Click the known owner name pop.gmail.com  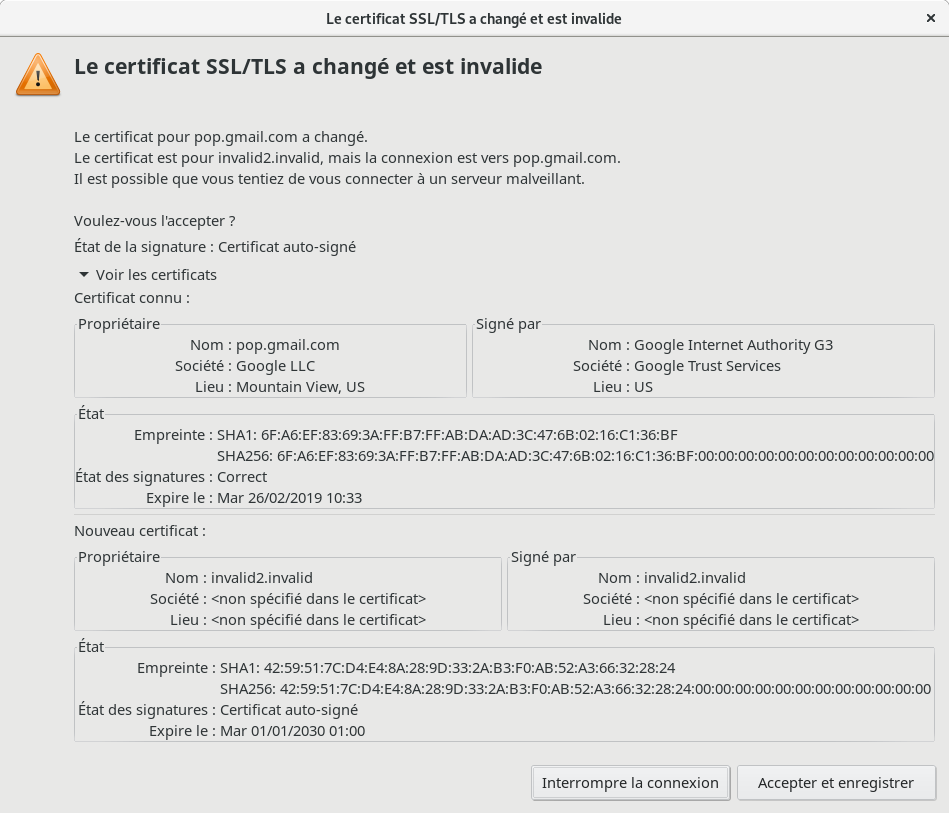tap(287, 345)
